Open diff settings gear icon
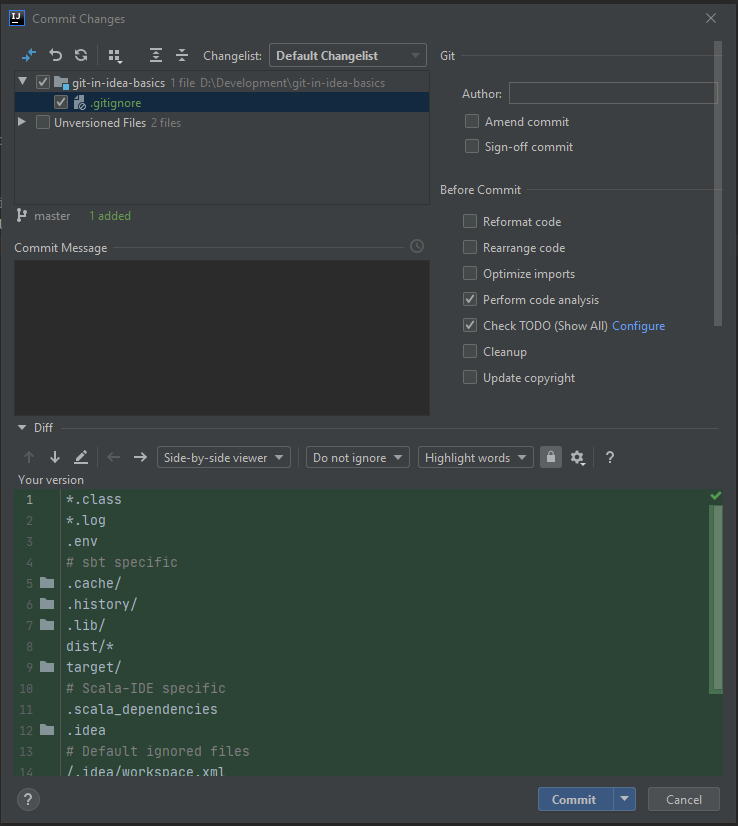The width and height of the screenshot is (738, 826). [x=578, y=458]
